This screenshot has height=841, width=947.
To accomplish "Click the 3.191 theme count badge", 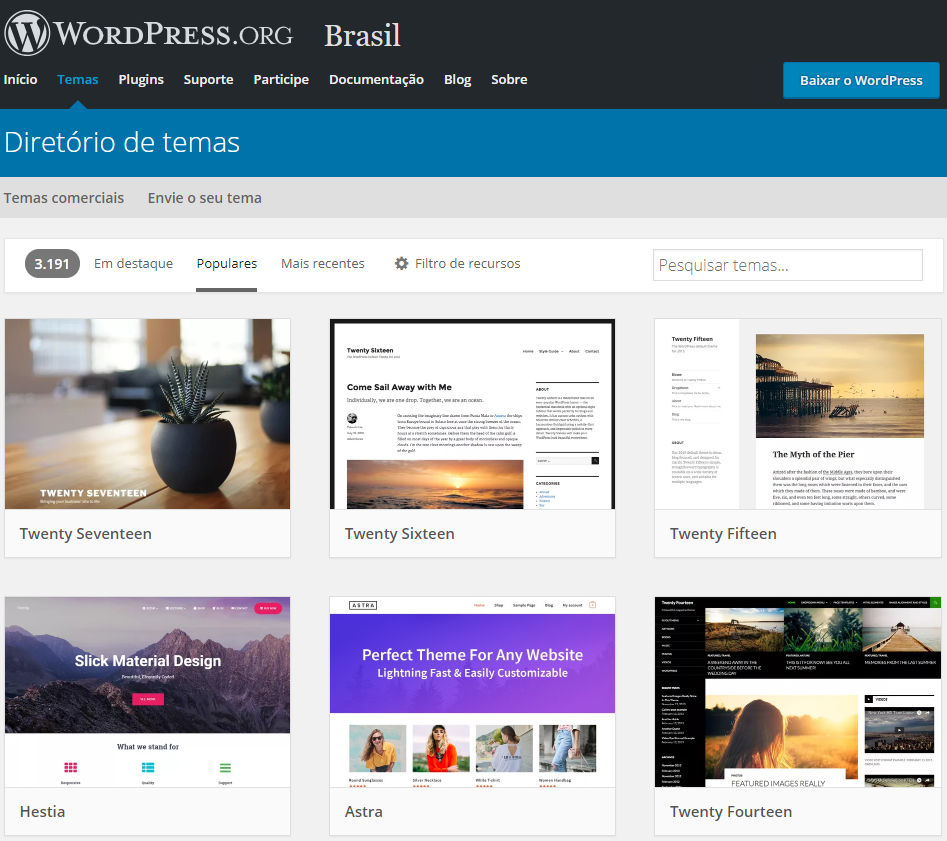I will (x=52, y=264).
